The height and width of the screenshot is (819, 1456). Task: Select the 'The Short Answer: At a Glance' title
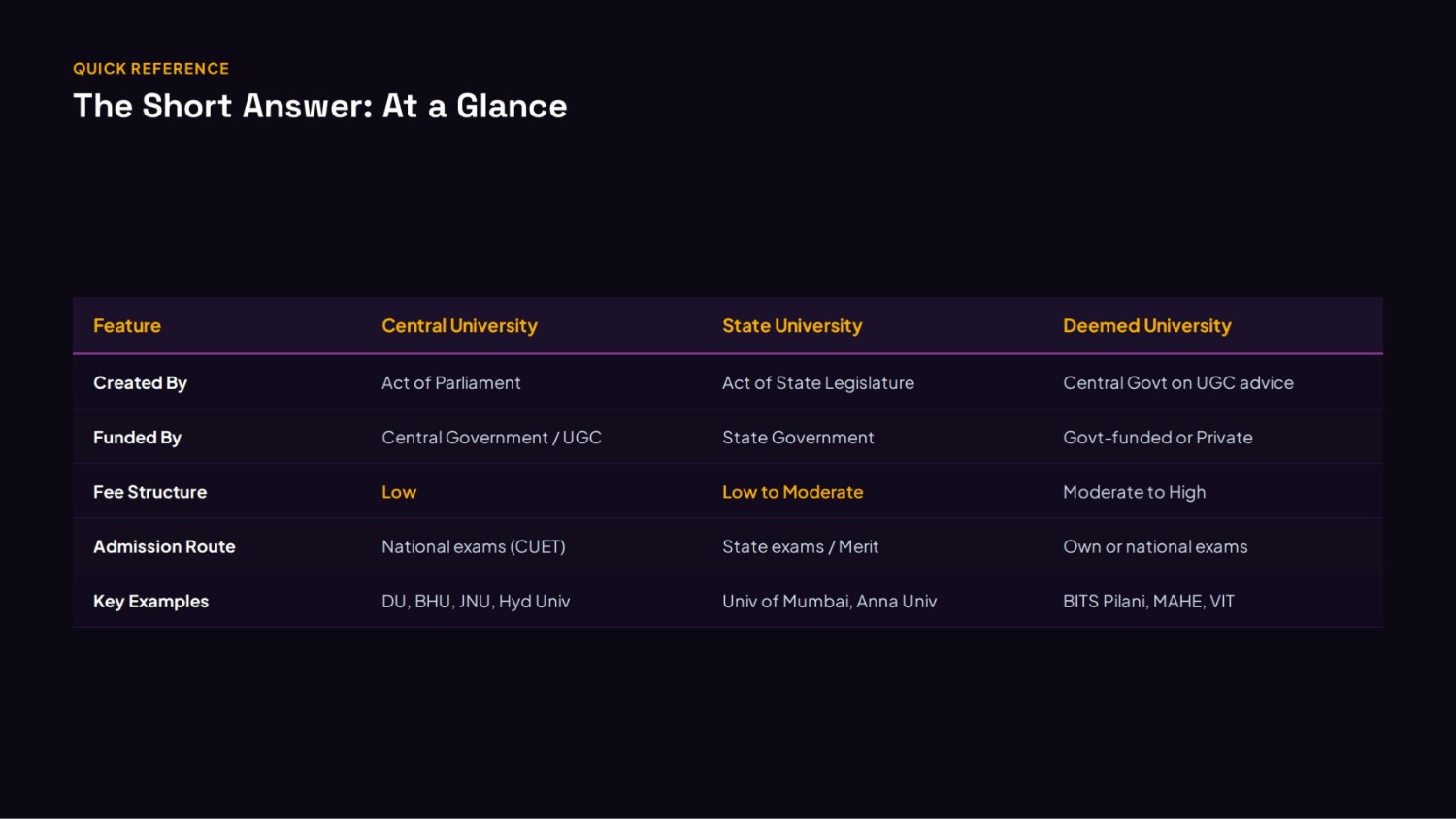click(320, 106)
